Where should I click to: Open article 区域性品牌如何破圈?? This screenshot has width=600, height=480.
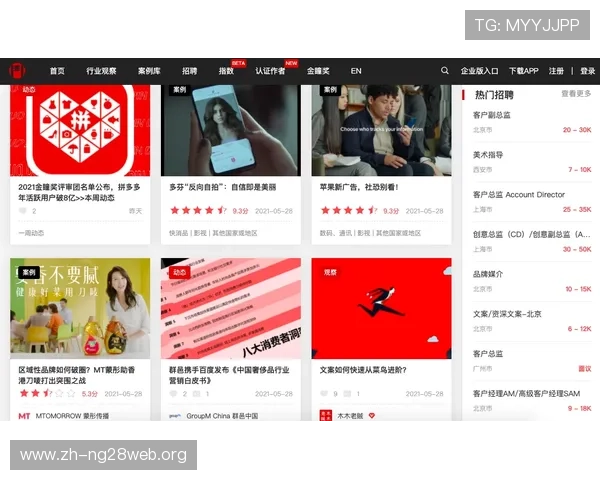[77, 375]
